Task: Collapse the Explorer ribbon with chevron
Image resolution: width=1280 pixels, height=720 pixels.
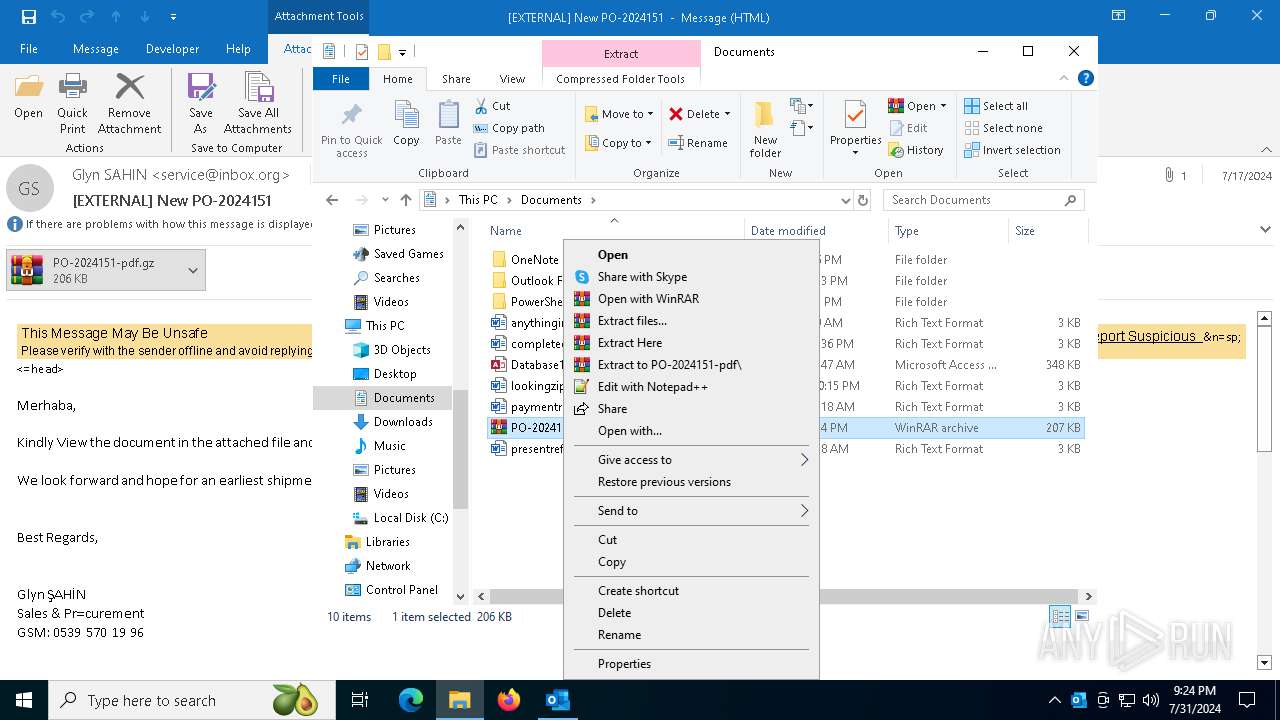Action: tap(1065, 78)
